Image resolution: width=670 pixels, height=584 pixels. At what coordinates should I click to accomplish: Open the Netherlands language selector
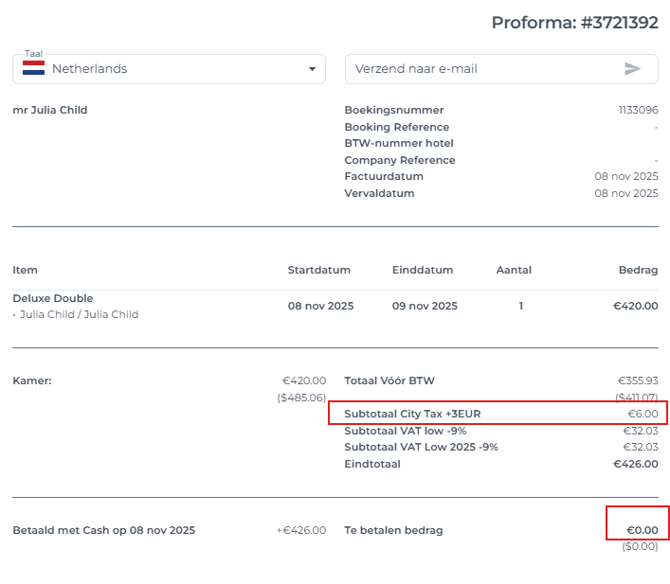[x=168, y=69]
